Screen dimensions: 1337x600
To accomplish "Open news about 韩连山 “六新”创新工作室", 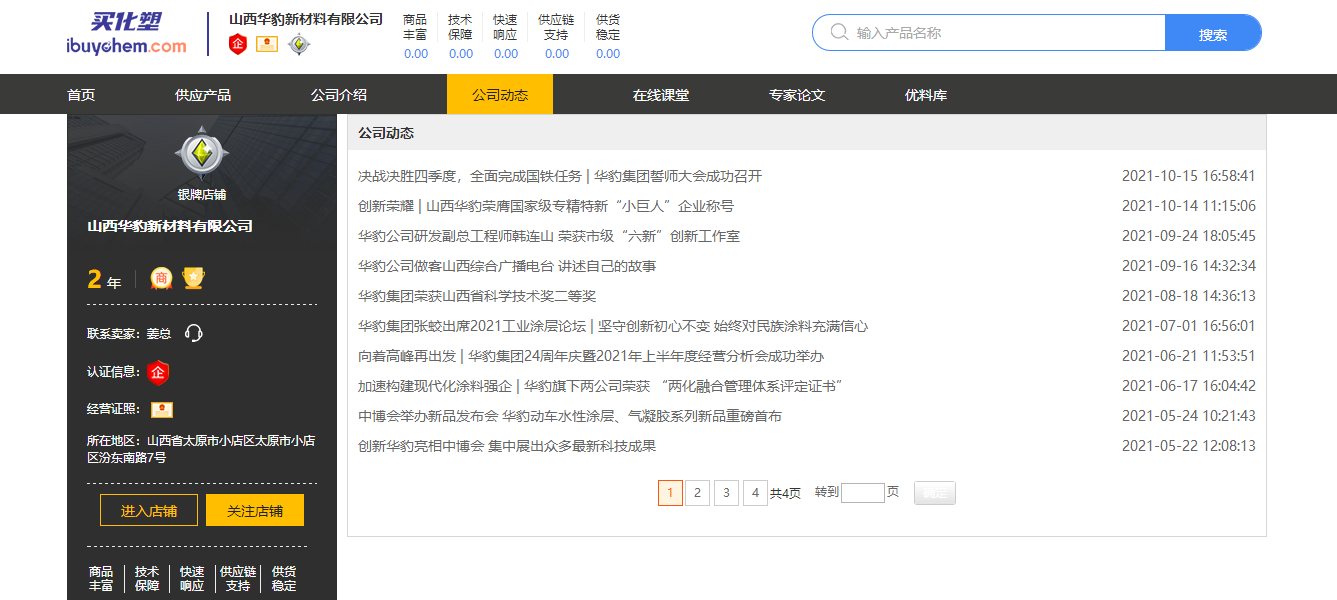I will [x=549, y=236].
